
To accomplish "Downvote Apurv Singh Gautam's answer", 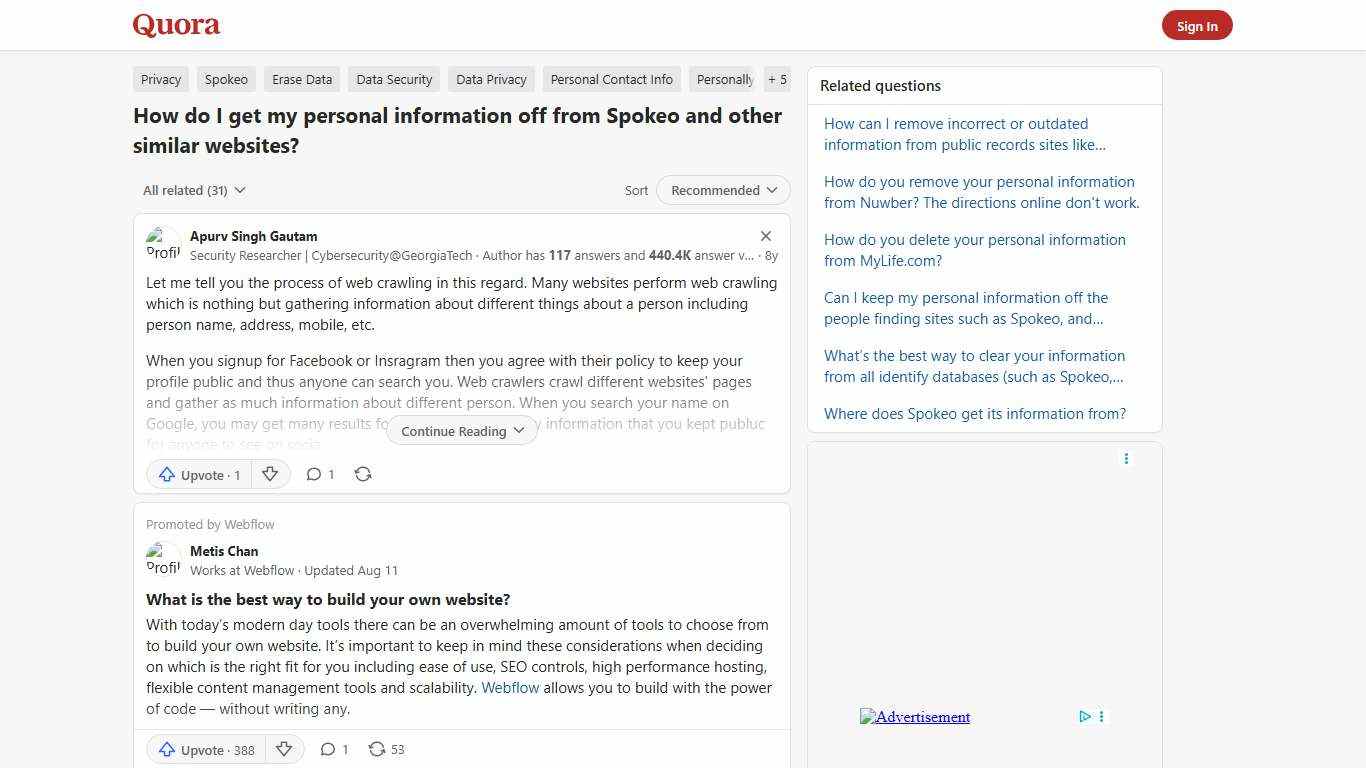I will click(x=270, y=474).
